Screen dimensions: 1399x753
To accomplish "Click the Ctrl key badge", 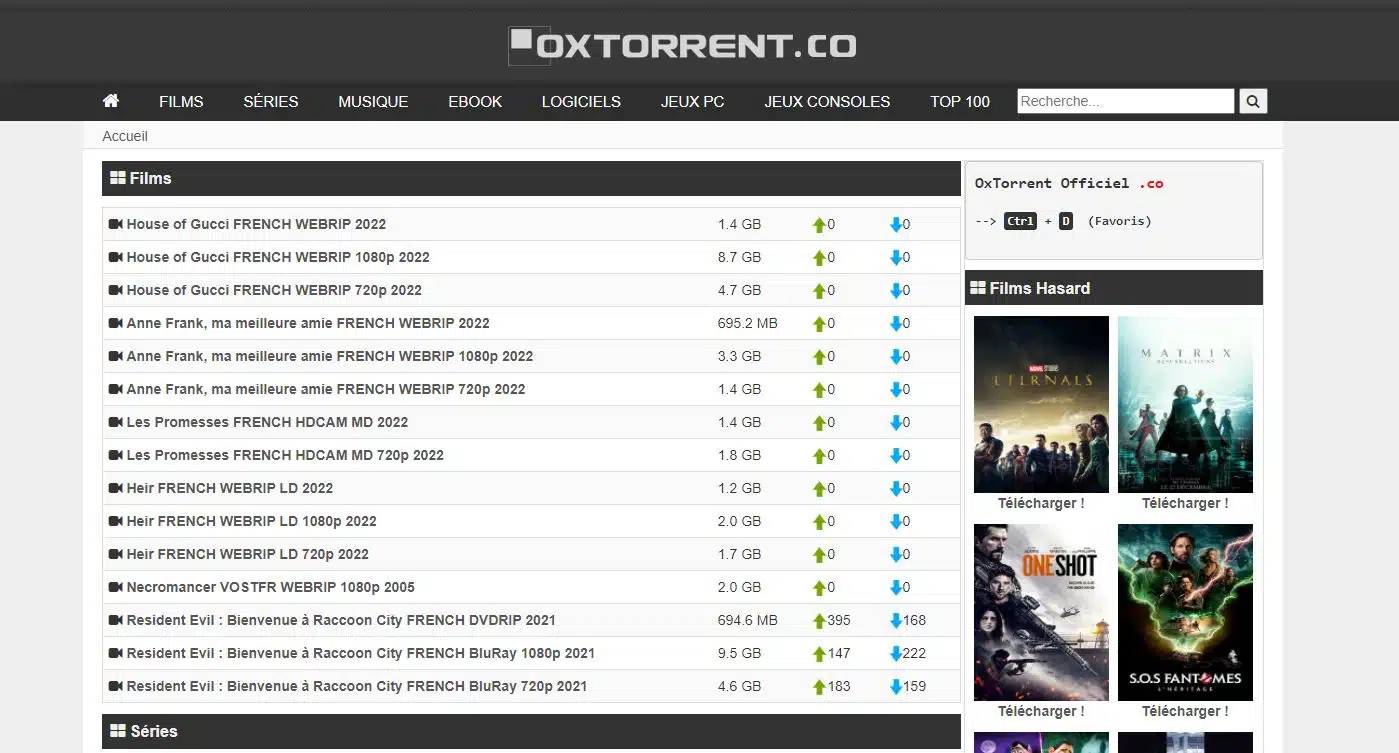I will click(1020, 221).
